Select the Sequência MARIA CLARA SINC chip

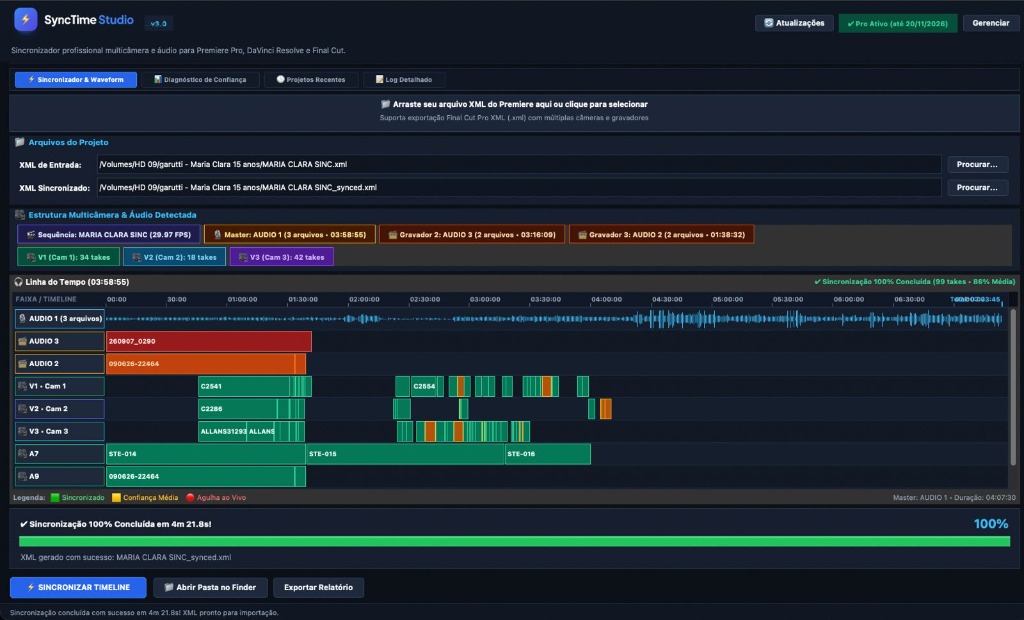click(108, 235)
